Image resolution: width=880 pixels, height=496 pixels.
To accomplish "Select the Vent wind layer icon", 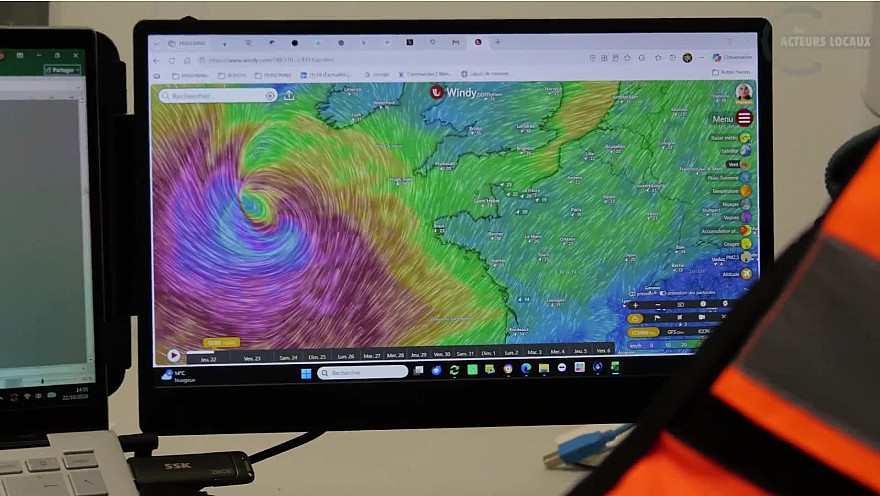I will 745,164.
